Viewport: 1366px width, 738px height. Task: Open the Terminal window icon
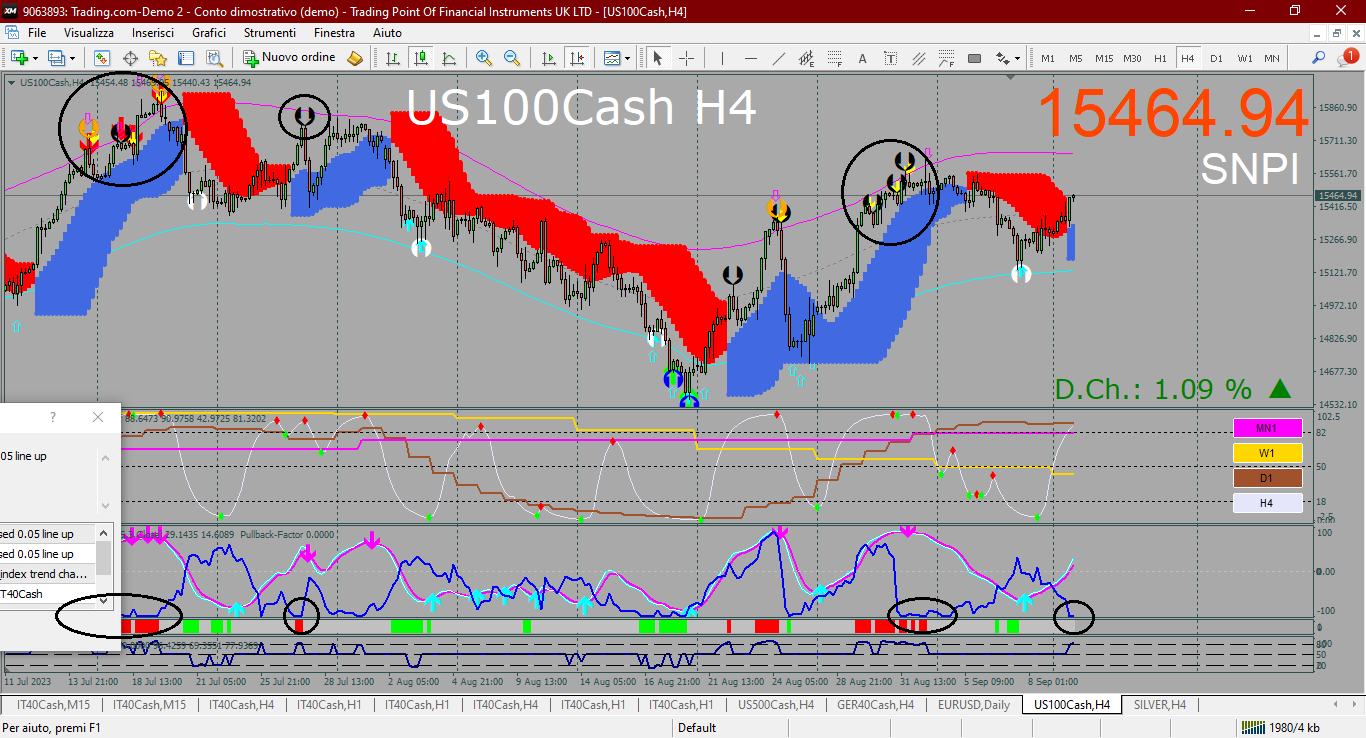pos(187,58)
